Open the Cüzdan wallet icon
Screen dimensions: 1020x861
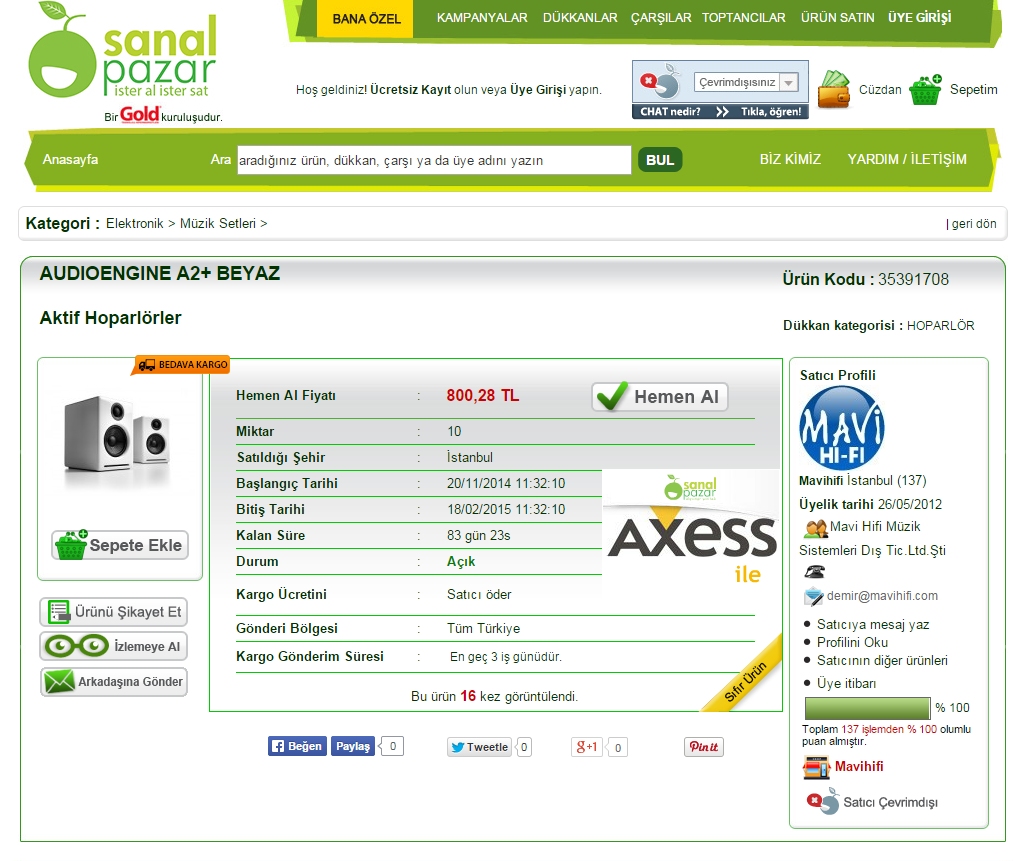click(835, 89)
